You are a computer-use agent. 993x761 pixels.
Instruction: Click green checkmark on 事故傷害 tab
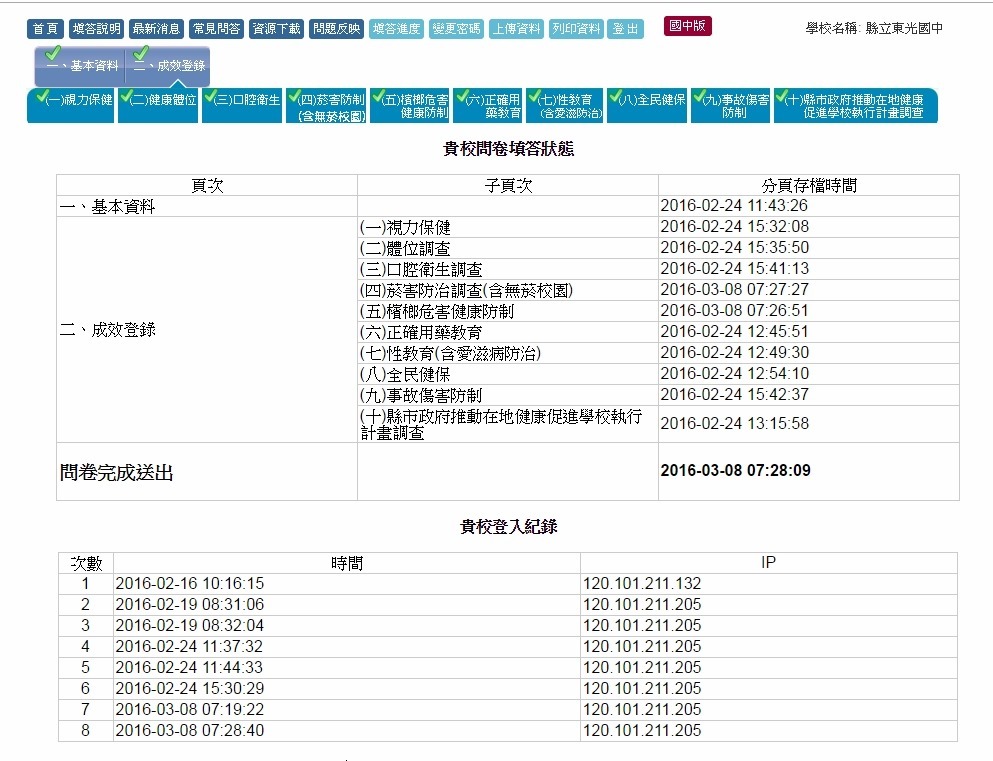pyautogui.click(x=699, y=96)
